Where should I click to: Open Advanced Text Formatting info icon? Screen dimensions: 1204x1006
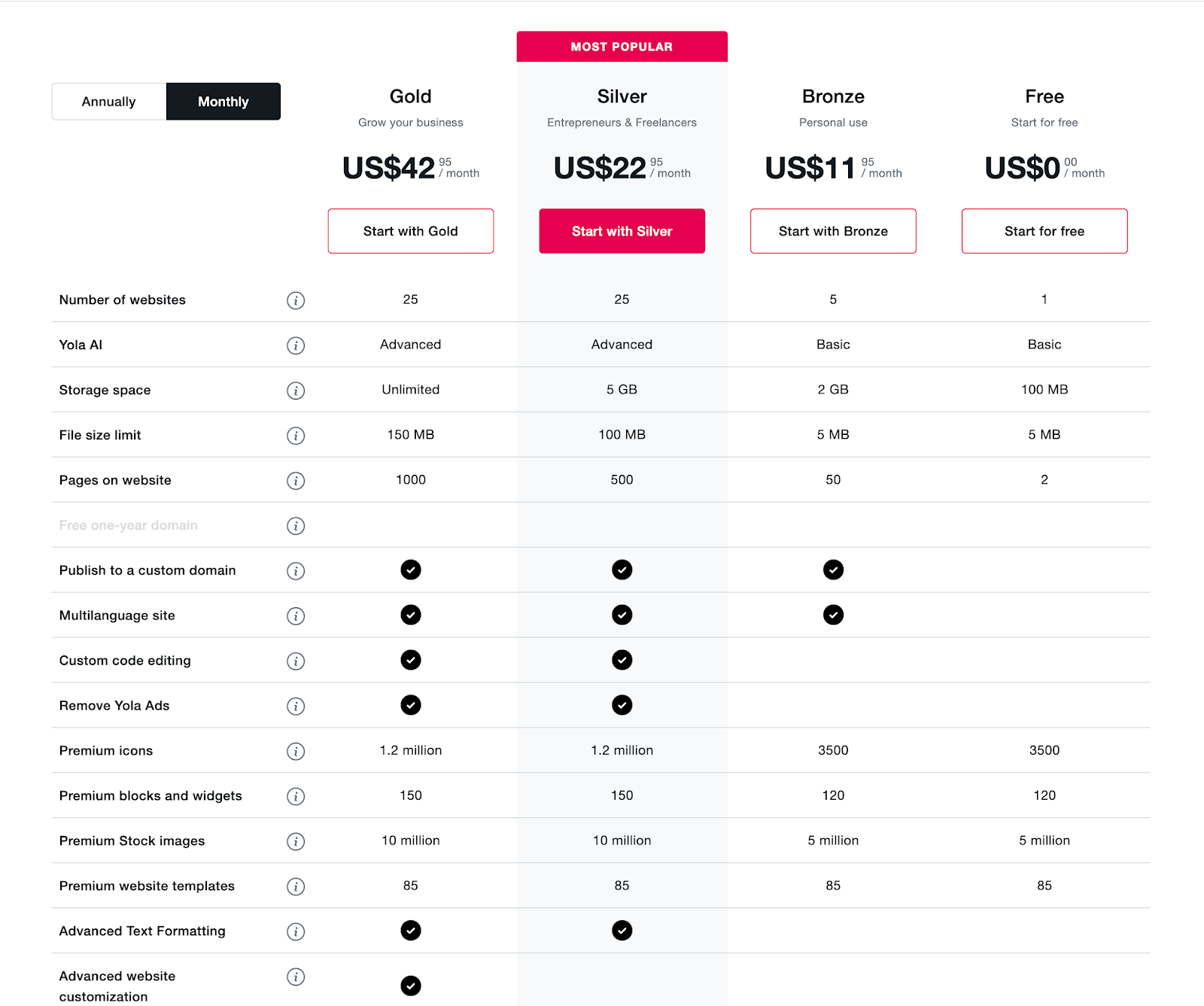pyautogui.click(x=296, y=932)
